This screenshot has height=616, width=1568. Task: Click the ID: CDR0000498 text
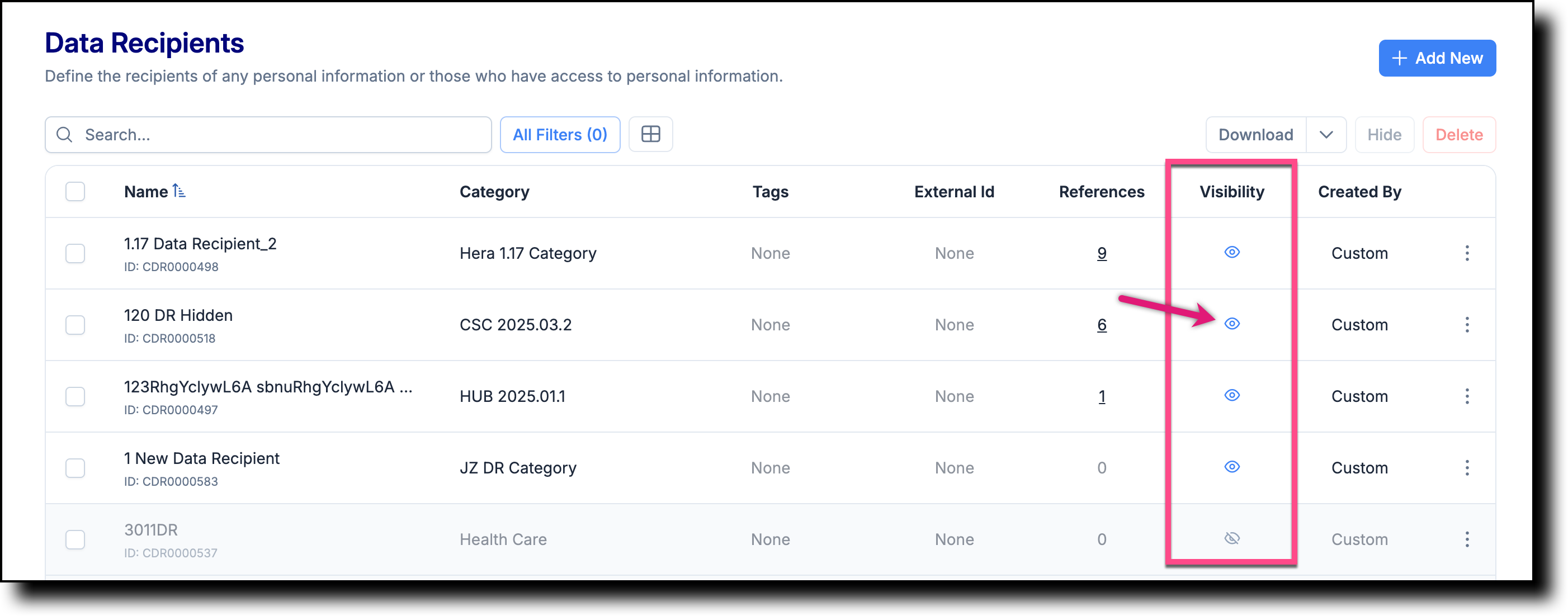click(171, 267)
